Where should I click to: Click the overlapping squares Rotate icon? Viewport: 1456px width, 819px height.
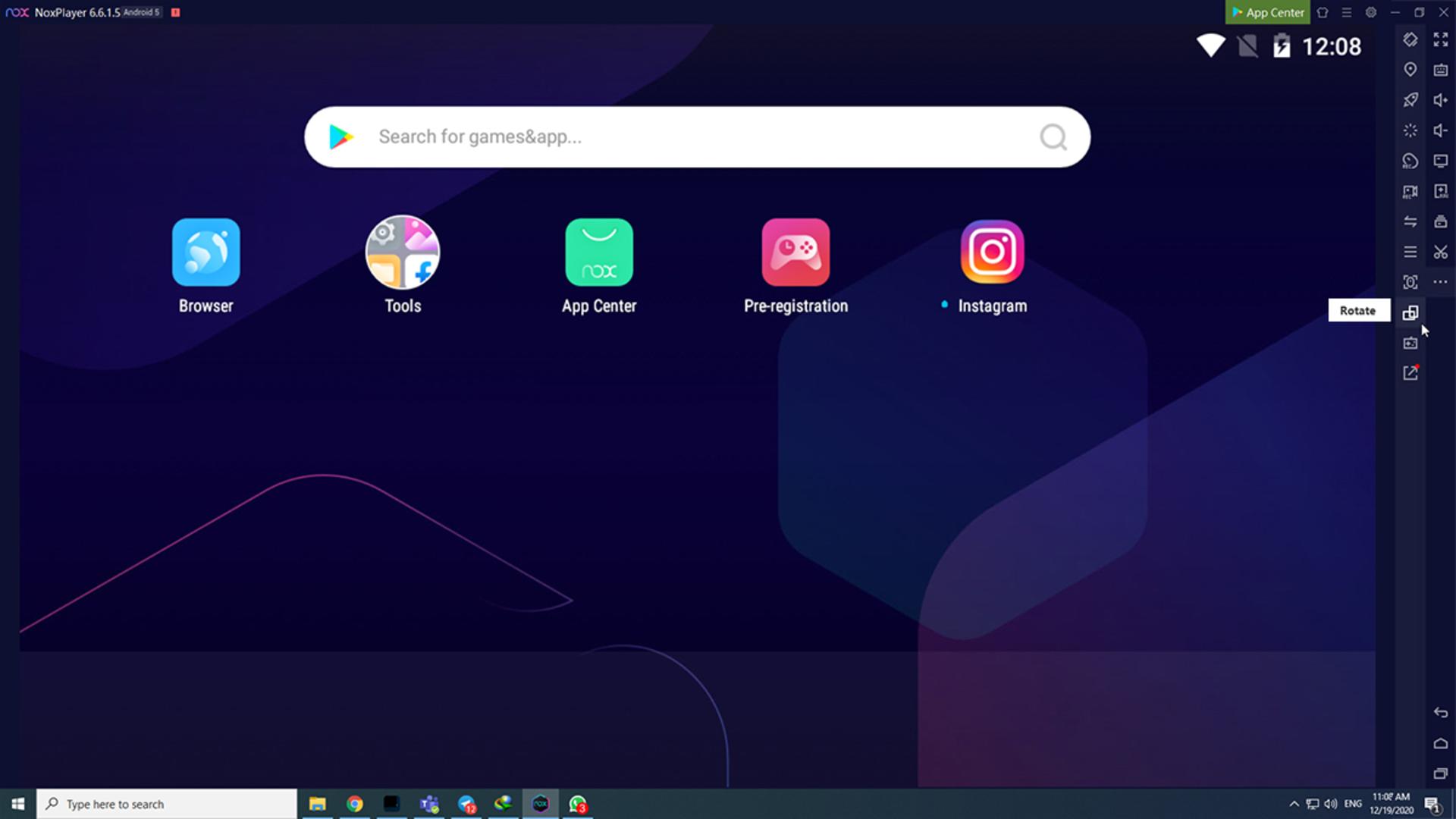pyautogui.click(x=1410, y=312)
